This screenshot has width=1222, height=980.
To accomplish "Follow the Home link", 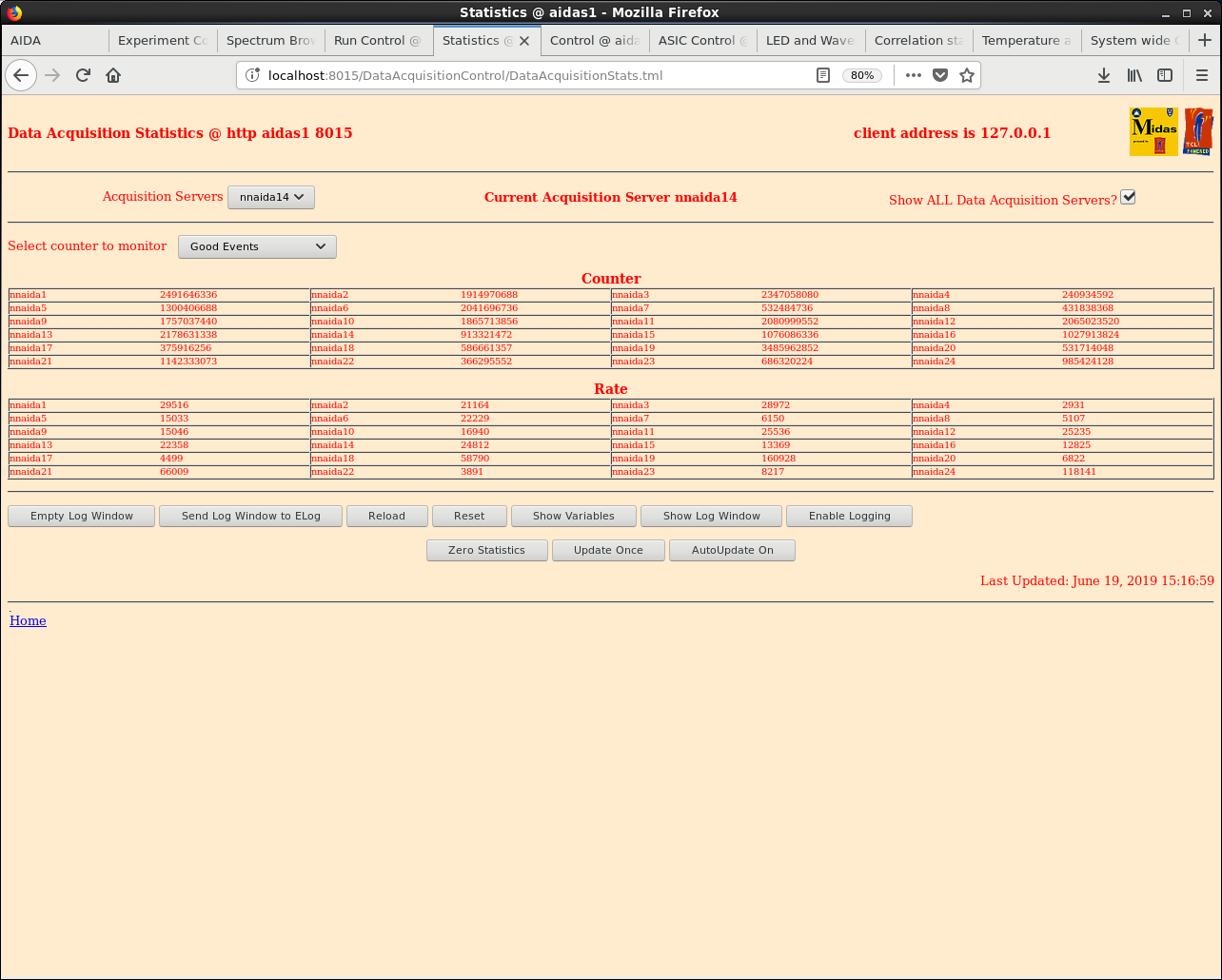I will point(28,620).
